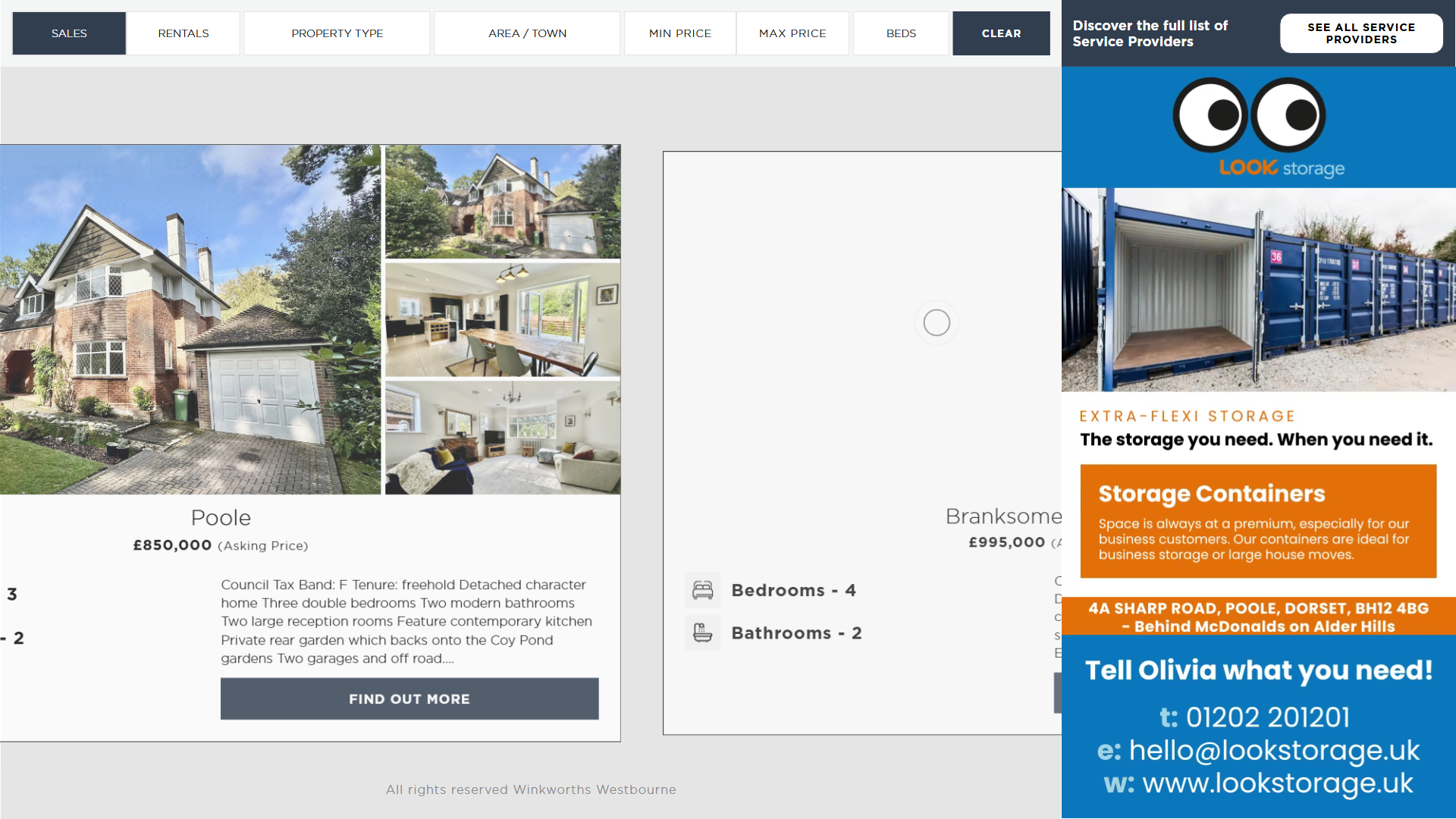Click See All Service Providers button
Image resolution: width=1456 pixels, height=819 pixels.
coord(1361,33)
